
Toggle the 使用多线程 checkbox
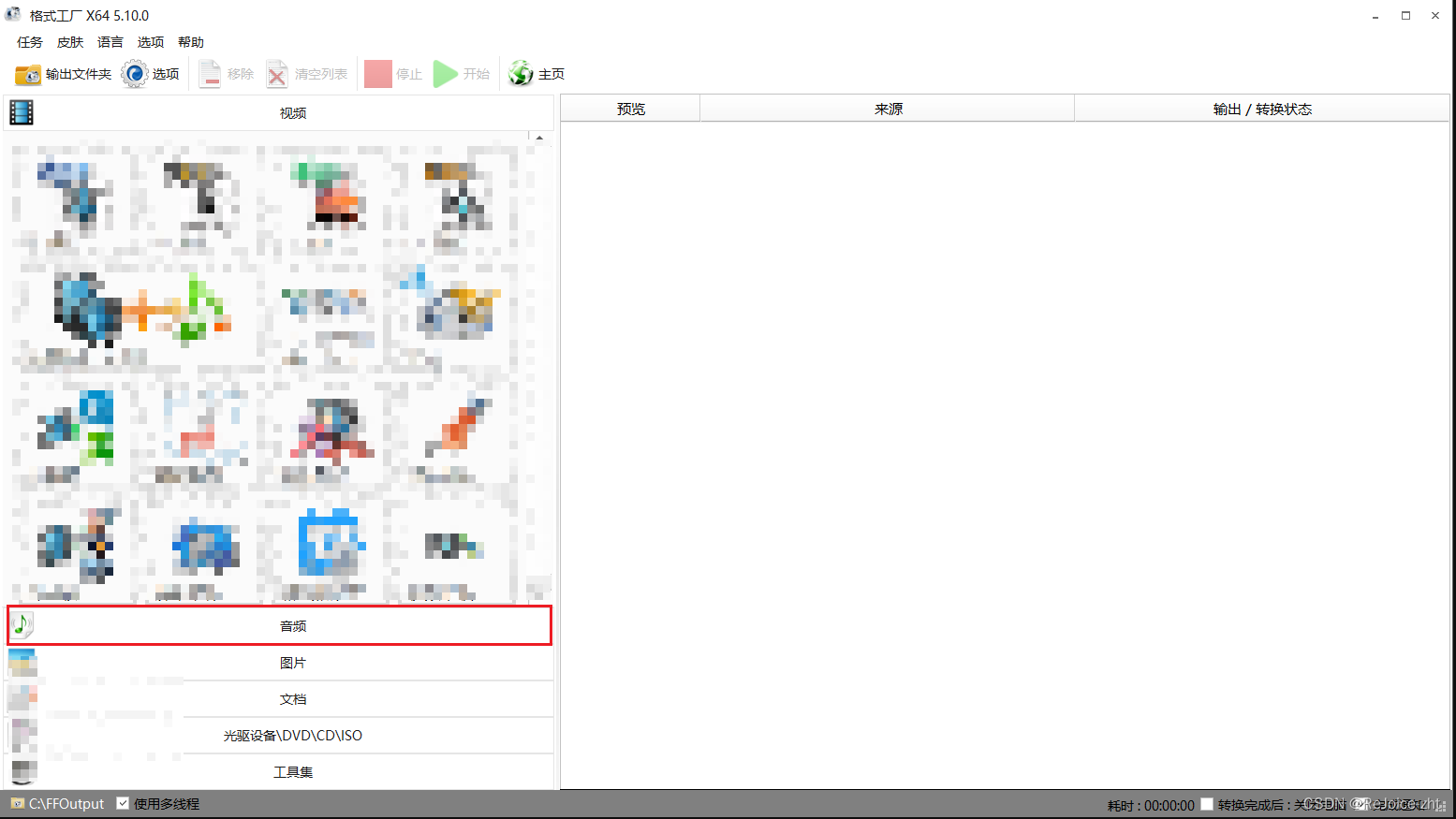123,803
